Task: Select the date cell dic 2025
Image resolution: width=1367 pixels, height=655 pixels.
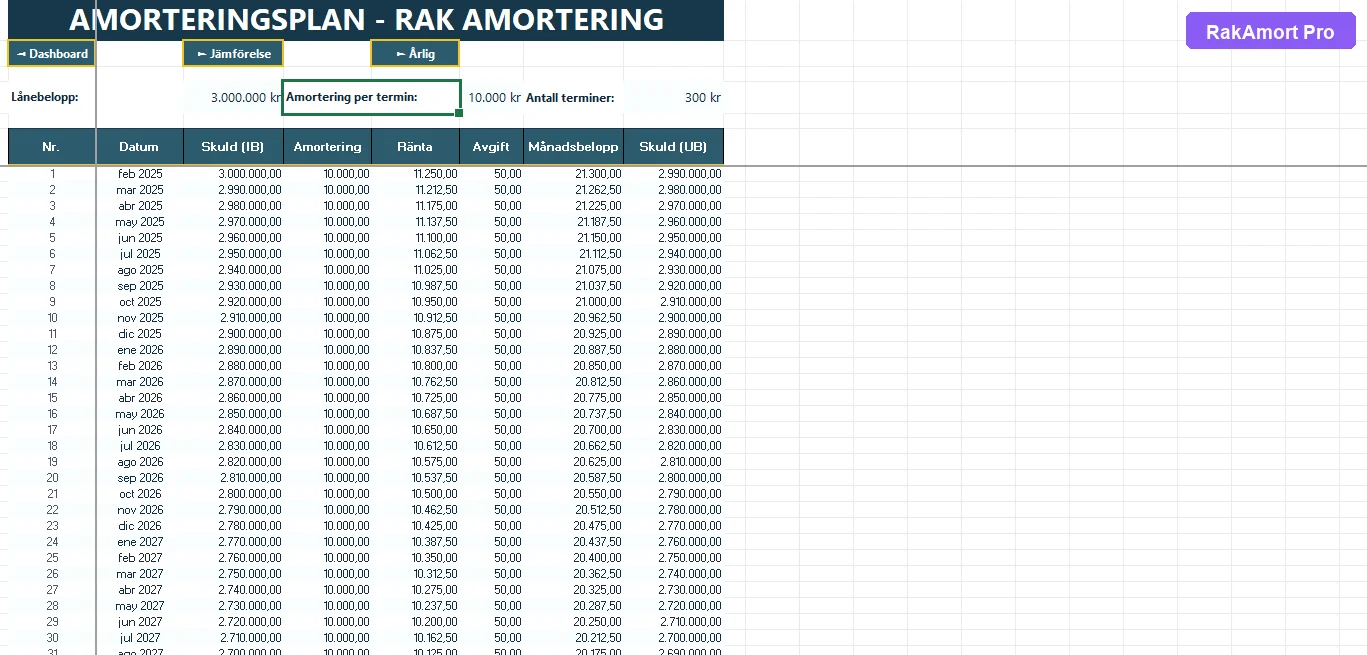Action: pyautogui.click(x=140, y=334)
